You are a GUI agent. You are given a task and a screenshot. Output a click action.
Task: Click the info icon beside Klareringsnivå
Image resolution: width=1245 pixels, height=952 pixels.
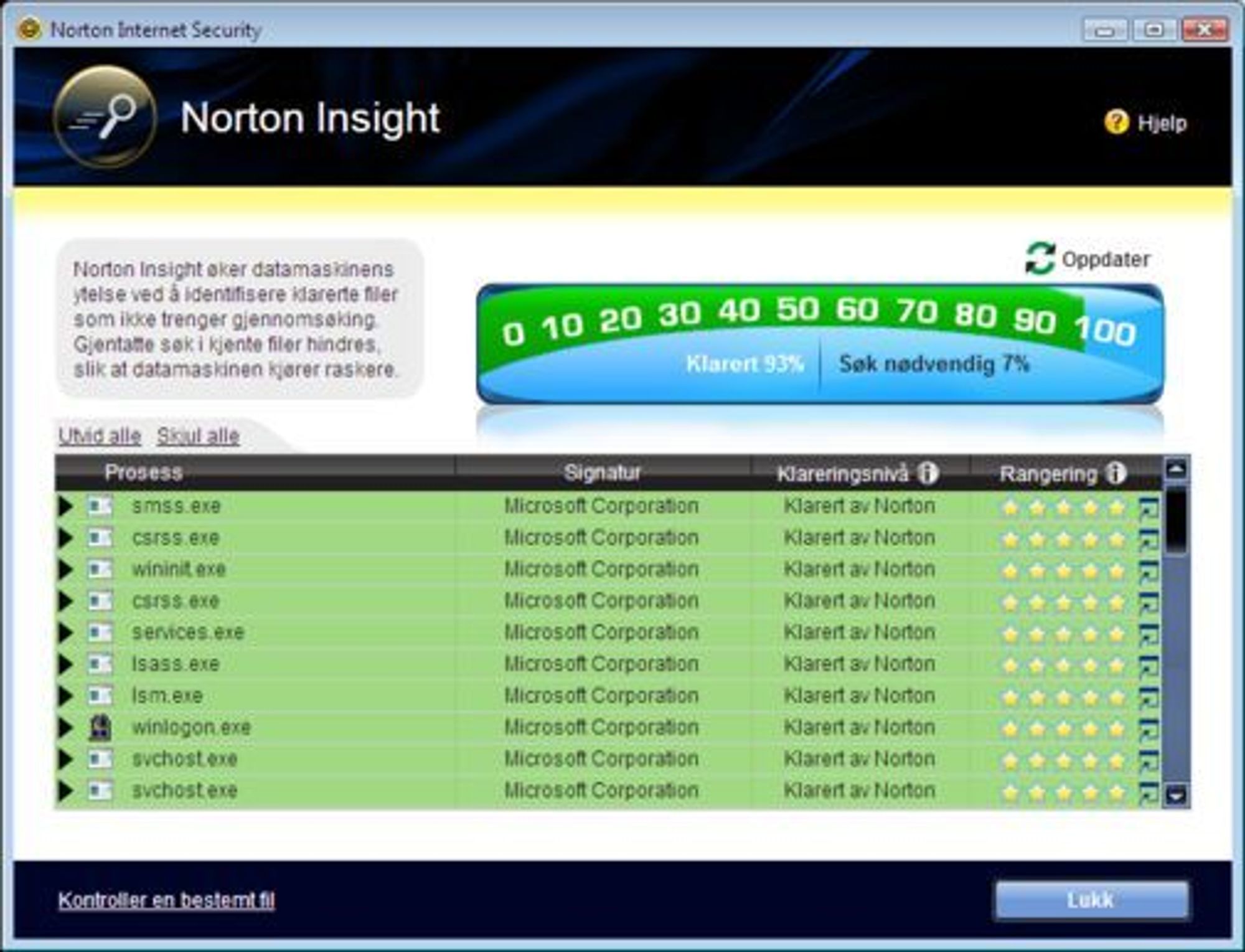point(928,473)
